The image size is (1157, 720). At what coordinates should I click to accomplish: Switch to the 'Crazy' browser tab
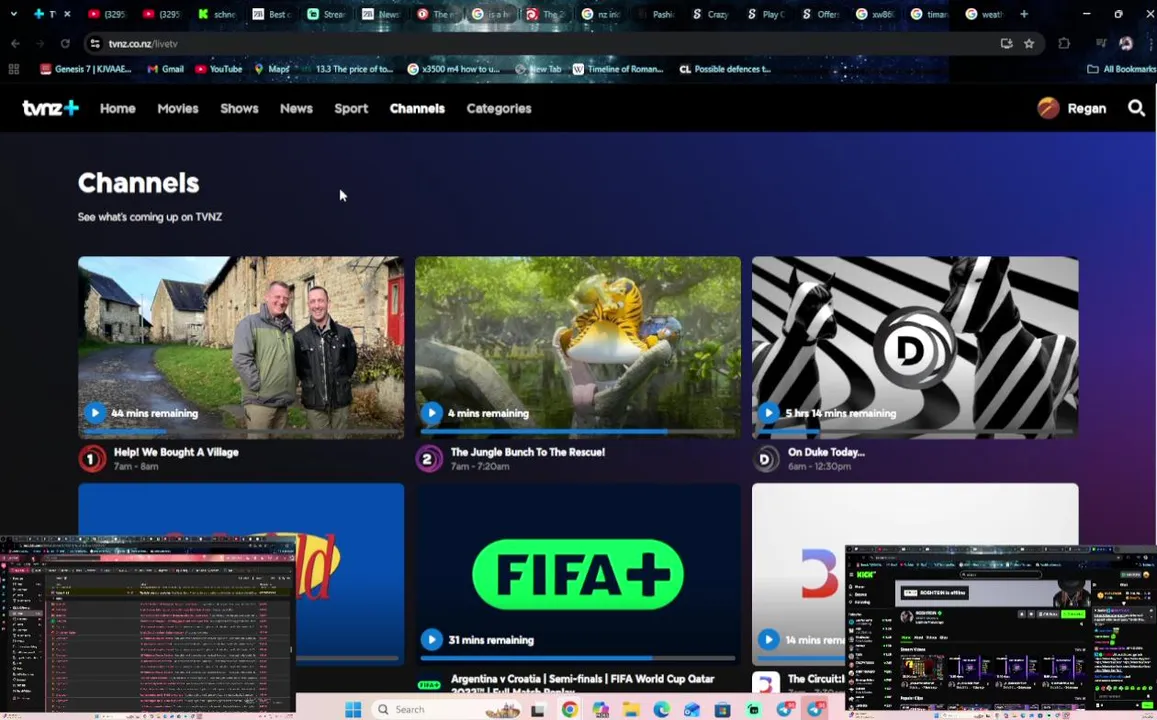point(710,14)
